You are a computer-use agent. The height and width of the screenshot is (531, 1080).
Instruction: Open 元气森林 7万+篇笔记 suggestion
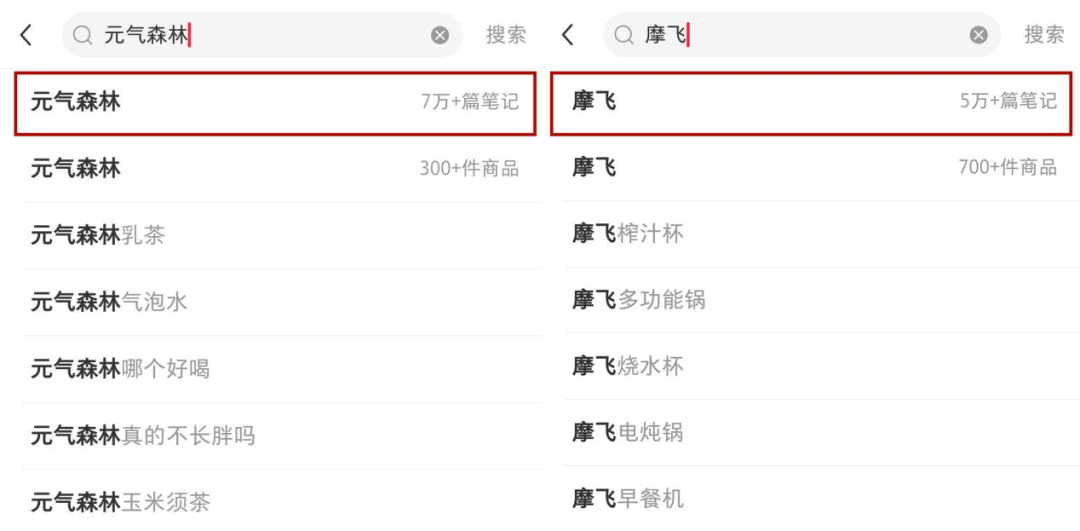click(275, 103)
